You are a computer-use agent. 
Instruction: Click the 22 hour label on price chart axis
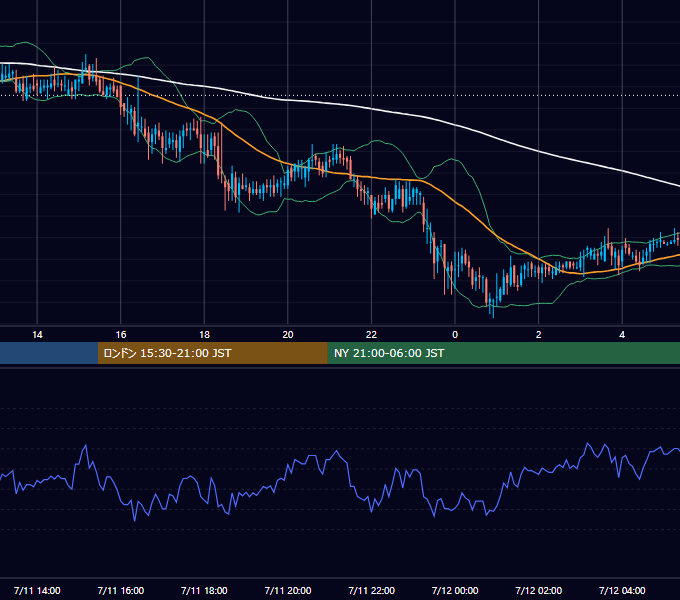coord(371,335)
